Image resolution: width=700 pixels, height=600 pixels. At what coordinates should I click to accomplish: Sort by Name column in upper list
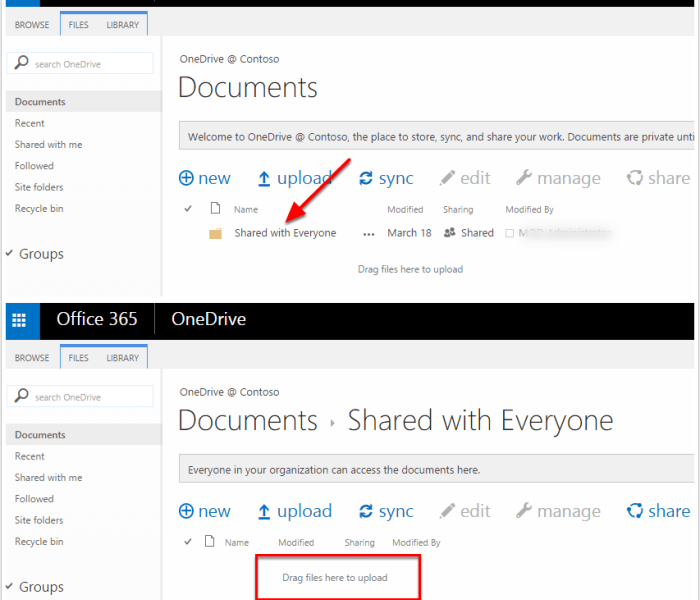click(x=246, y=210)
